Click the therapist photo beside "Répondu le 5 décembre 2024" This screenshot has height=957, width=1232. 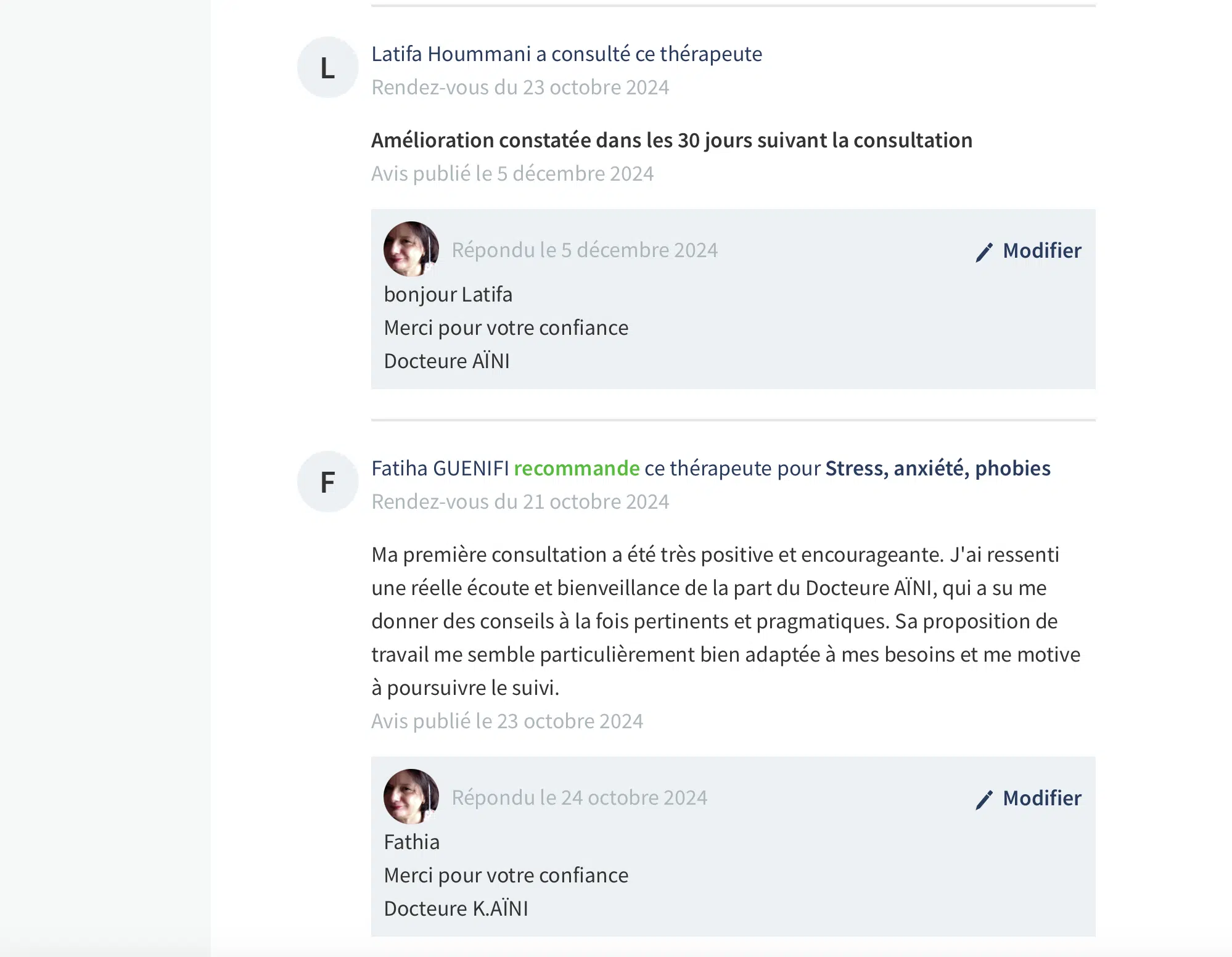coord(411,249)
